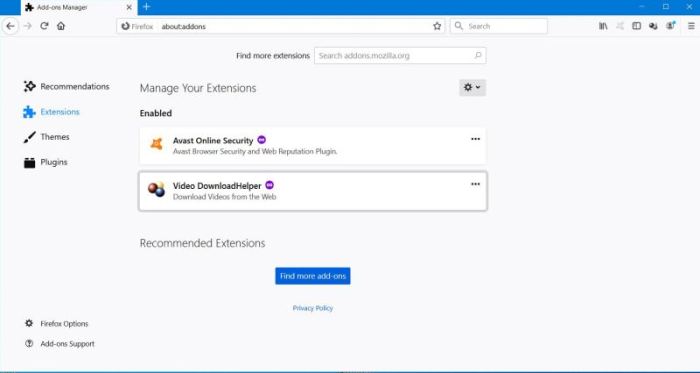
Task: Click the forward navigation arrow
Action: pos(28,26)
